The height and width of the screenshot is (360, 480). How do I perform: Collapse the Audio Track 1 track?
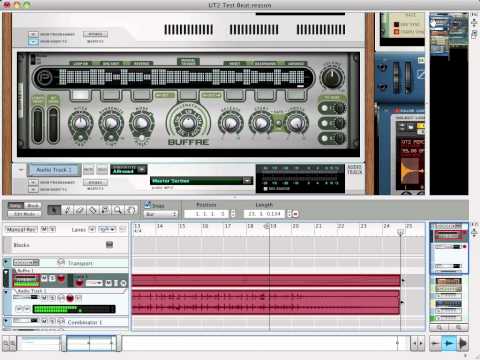click(x=6, y=292)
